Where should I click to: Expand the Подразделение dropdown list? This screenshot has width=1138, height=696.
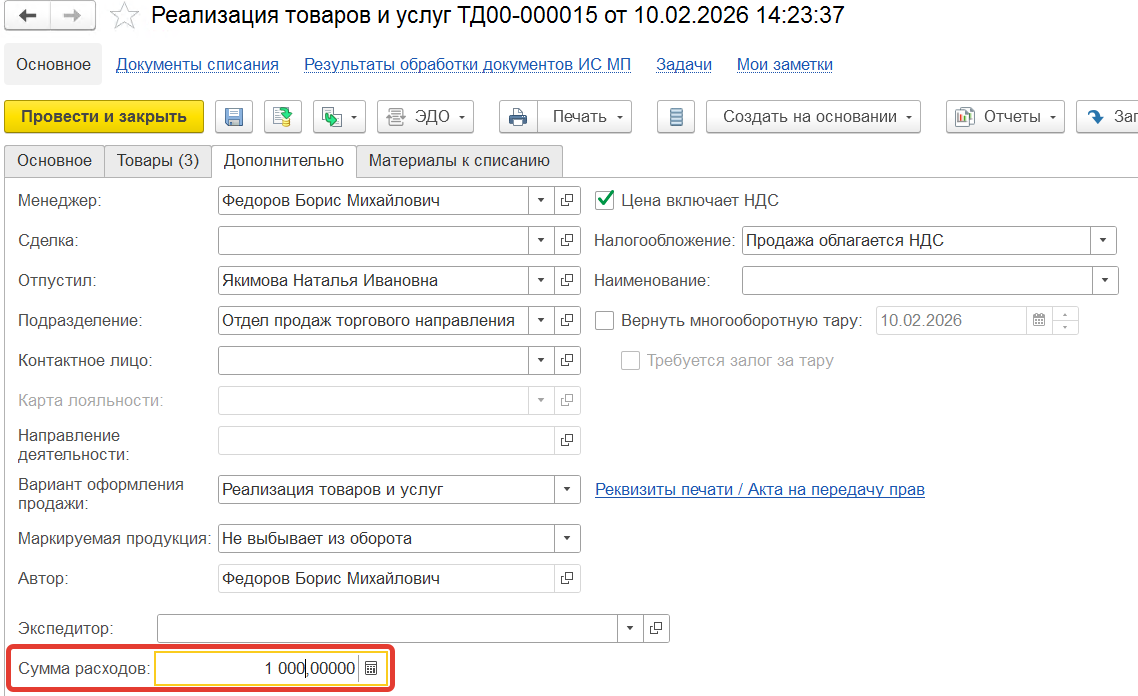pos(541,320)
